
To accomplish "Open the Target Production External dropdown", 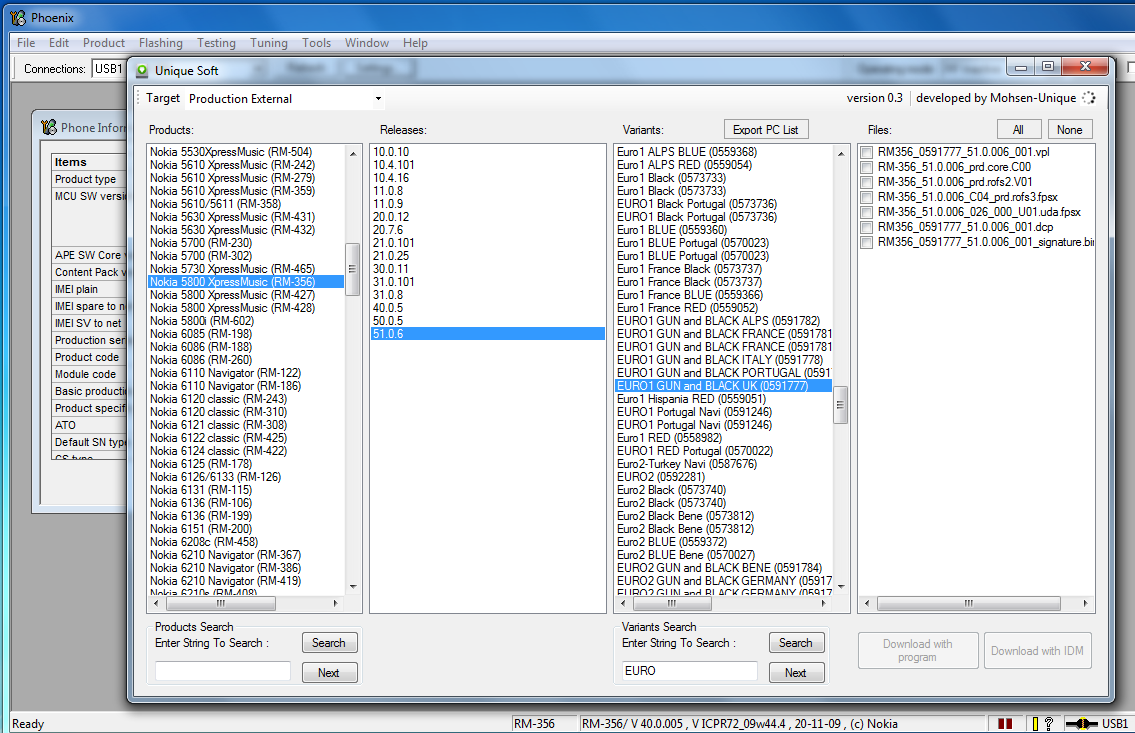I will point(378,98).
